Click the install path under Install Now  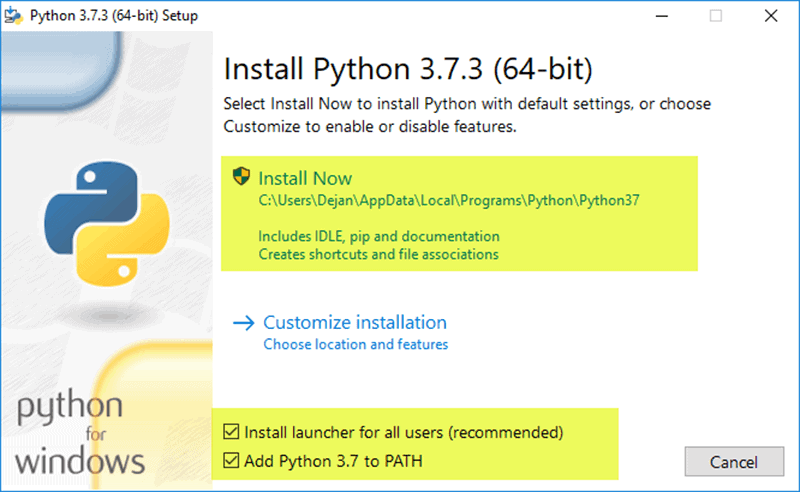448,200
